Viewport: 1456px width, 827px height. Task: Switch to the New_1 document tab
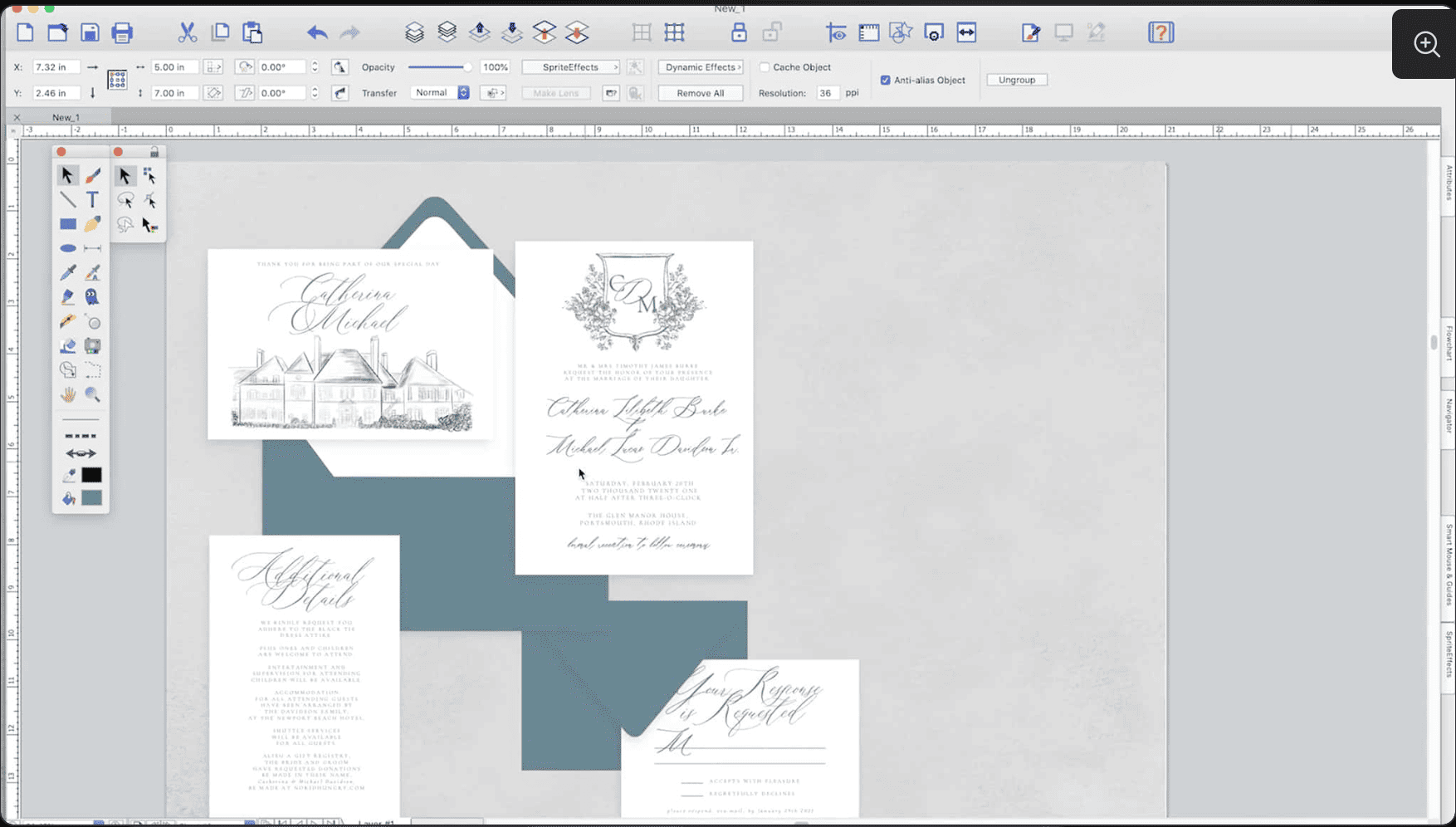66,118
